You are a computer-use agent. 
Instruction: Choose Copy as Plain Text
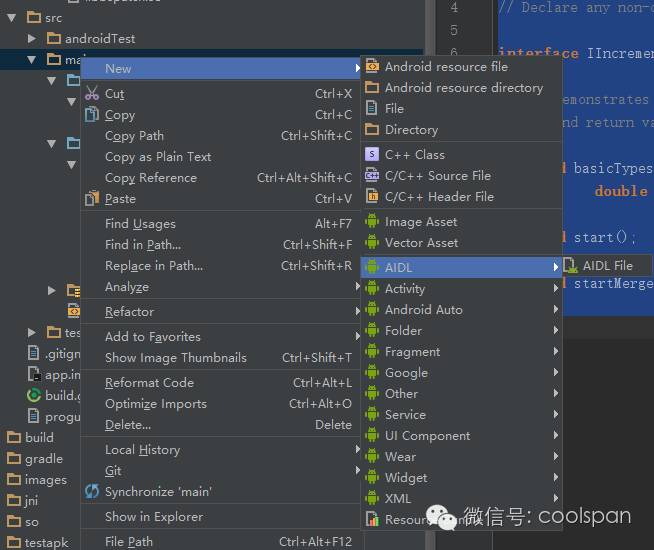(x=221, y=156)
